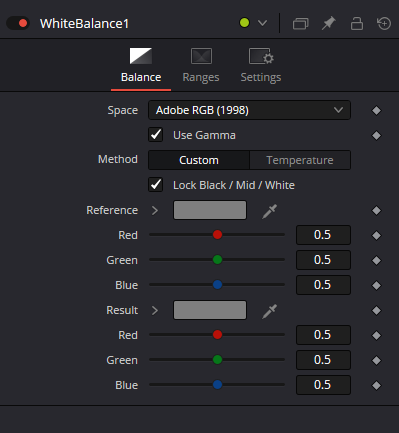Open the Space dropdown showing Adobe RGB (1998)

pos(249,110)
